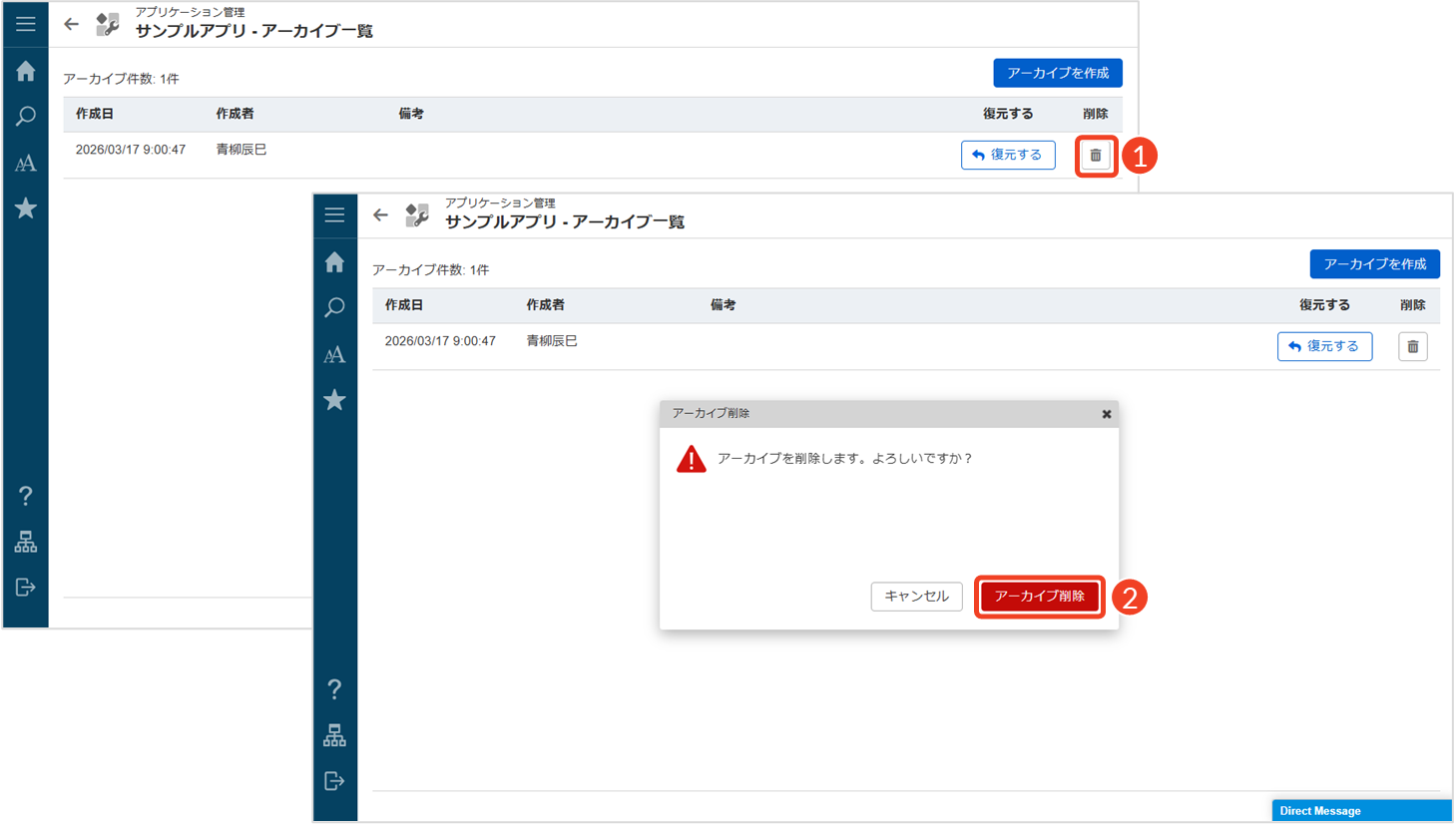Click the back arrow in the front window header

click(x=380, y=215)
